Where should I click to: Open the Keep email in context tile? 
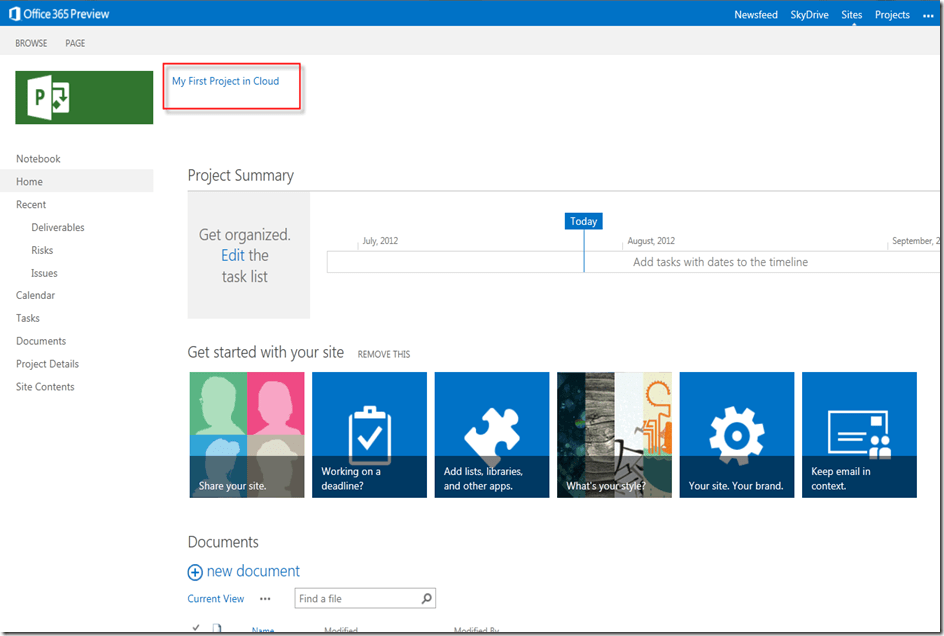click(859, 435)
